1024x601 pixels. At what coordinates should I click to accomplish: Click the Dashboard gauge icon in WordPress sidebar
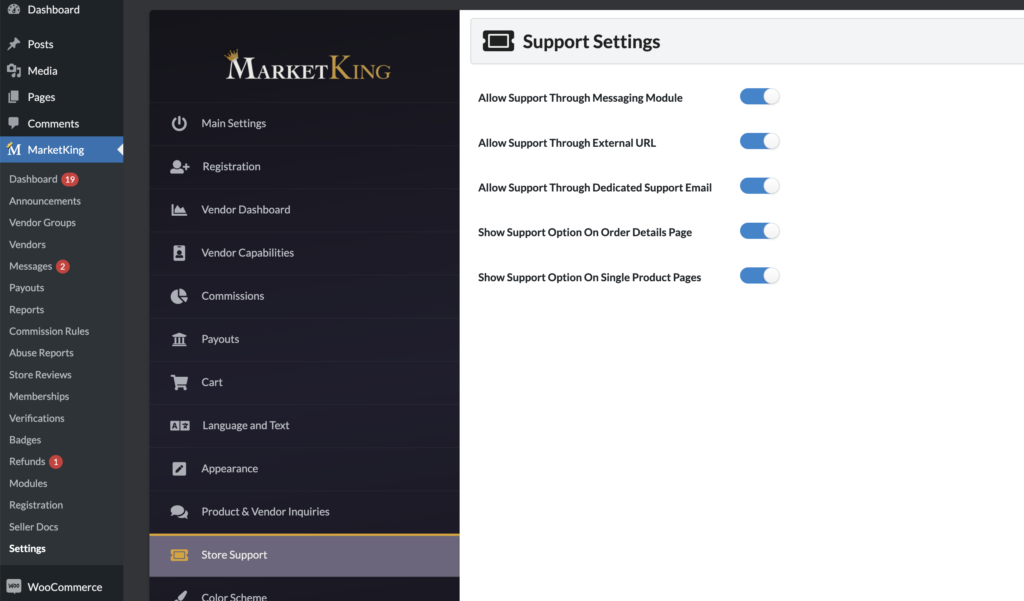click(x=14, y=9)
